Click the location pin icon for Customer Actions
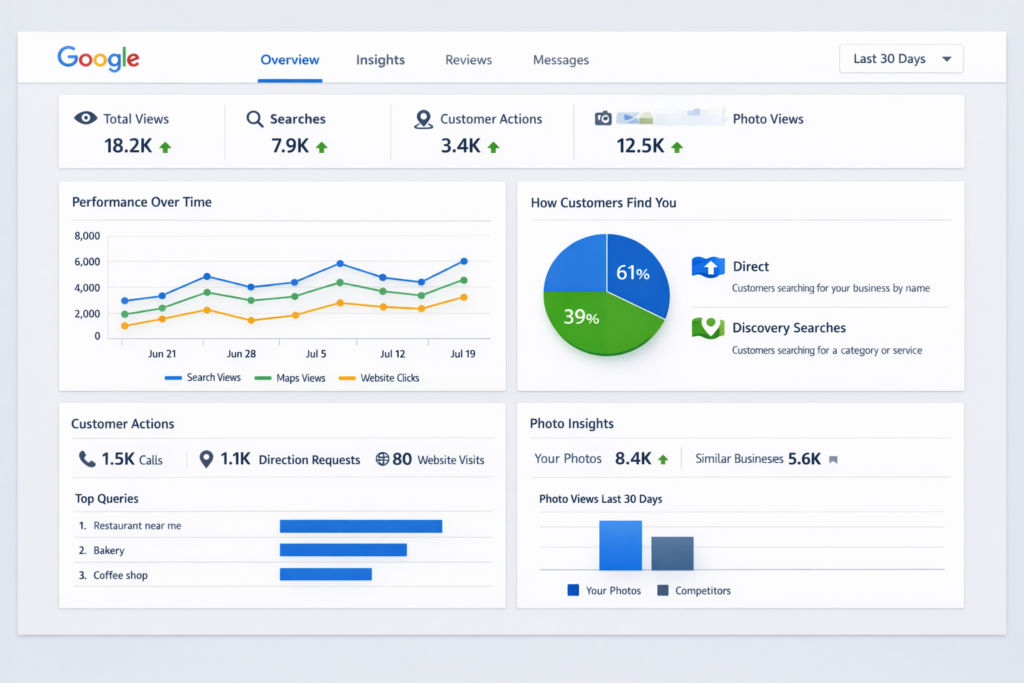 (423, 119)
